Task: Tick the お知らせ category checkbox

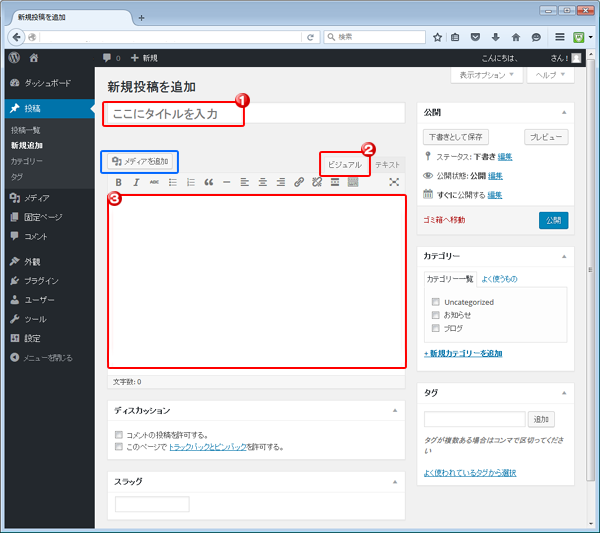Action: coord(435,315)
